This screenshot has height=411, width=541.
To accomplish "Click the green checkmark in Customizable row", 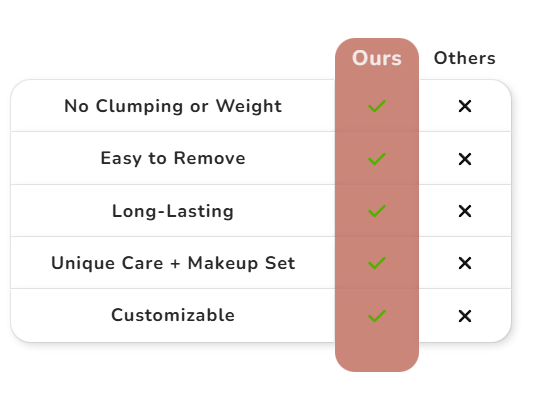I will 377,316.
